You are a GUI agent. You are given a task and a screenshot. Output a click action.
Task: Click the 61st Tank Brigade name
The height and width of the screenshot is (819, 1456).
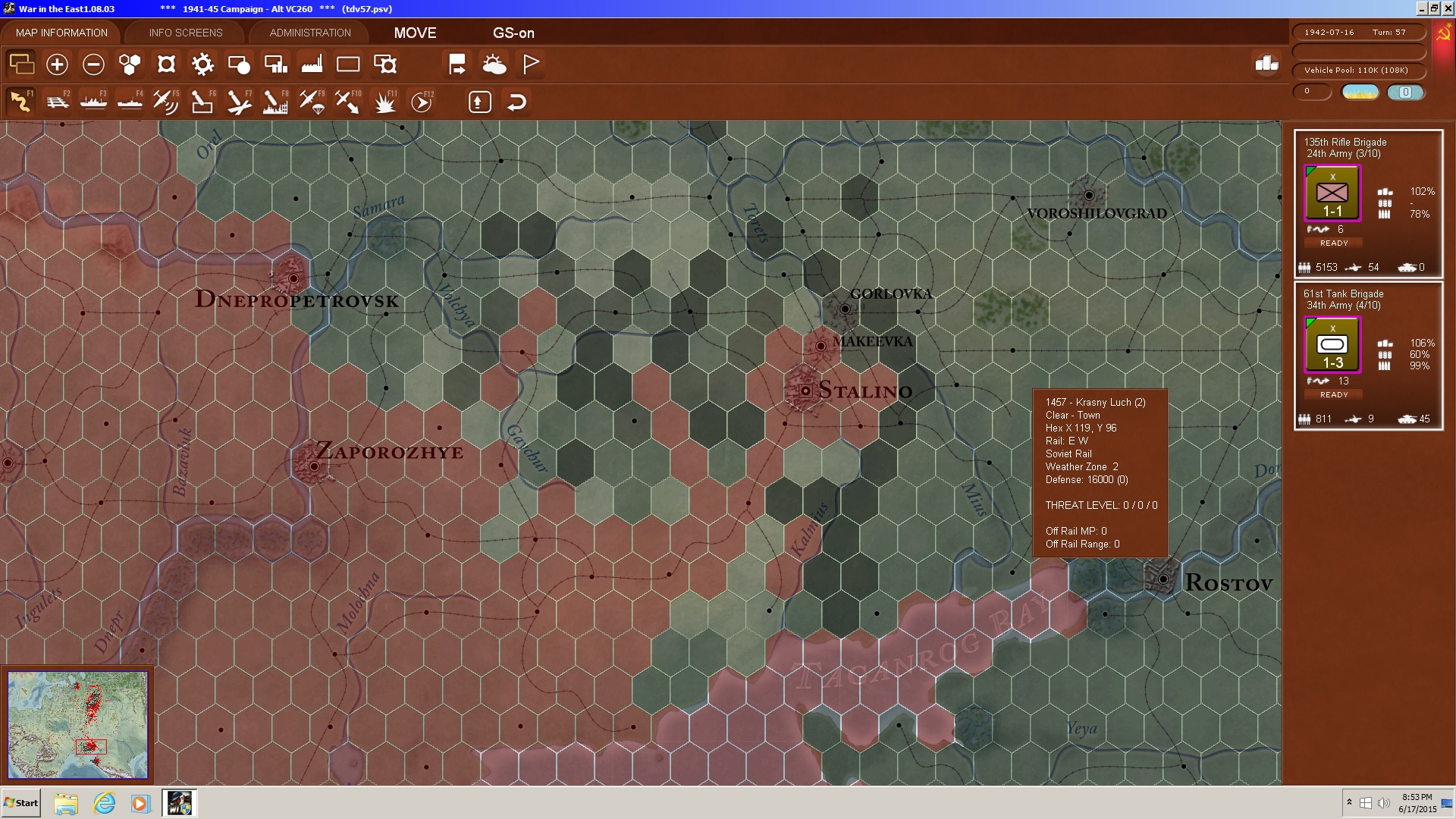pos(1343,293)
